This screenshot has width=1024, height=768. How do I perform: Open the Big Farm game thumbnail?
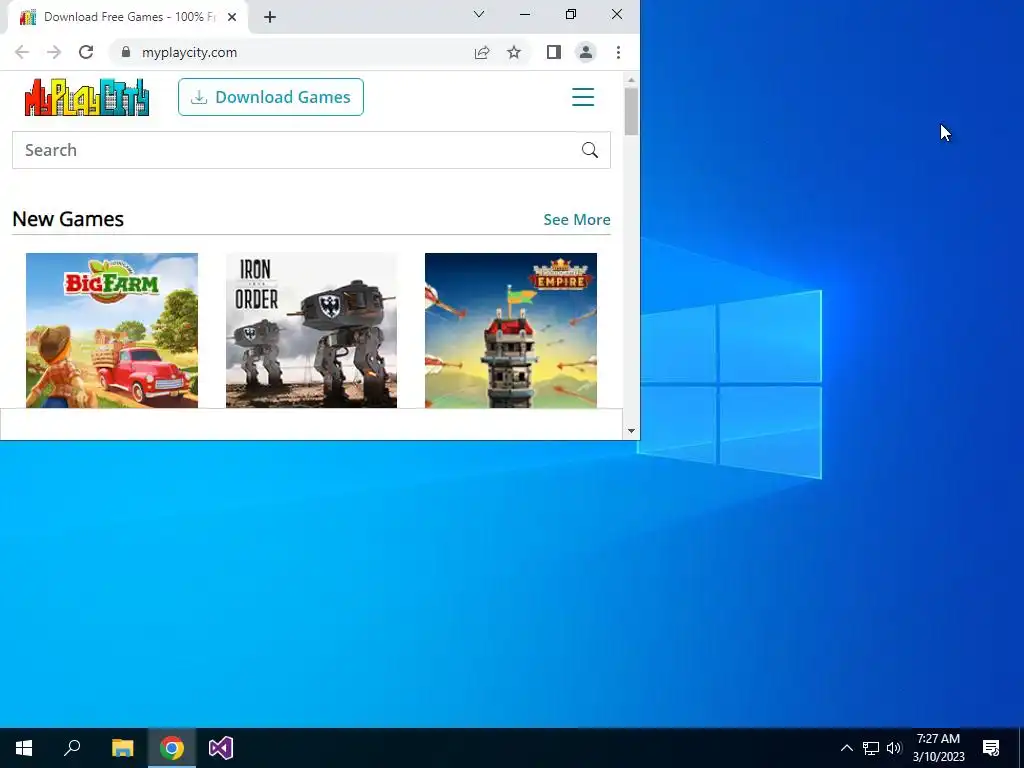[x=112, y=330]
